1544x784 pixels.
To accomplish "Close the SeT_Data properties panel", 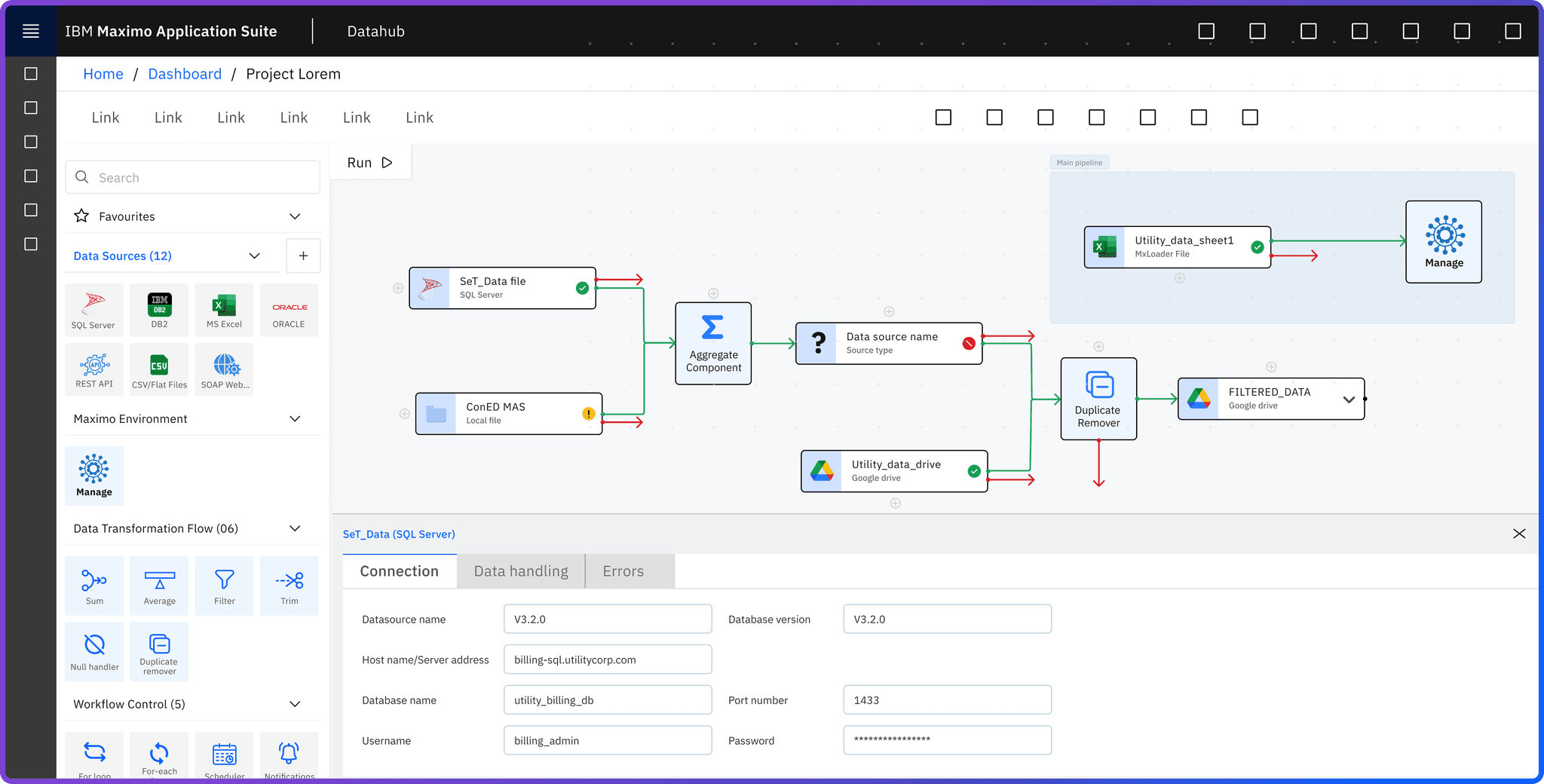I will [x=1519, y=534].
